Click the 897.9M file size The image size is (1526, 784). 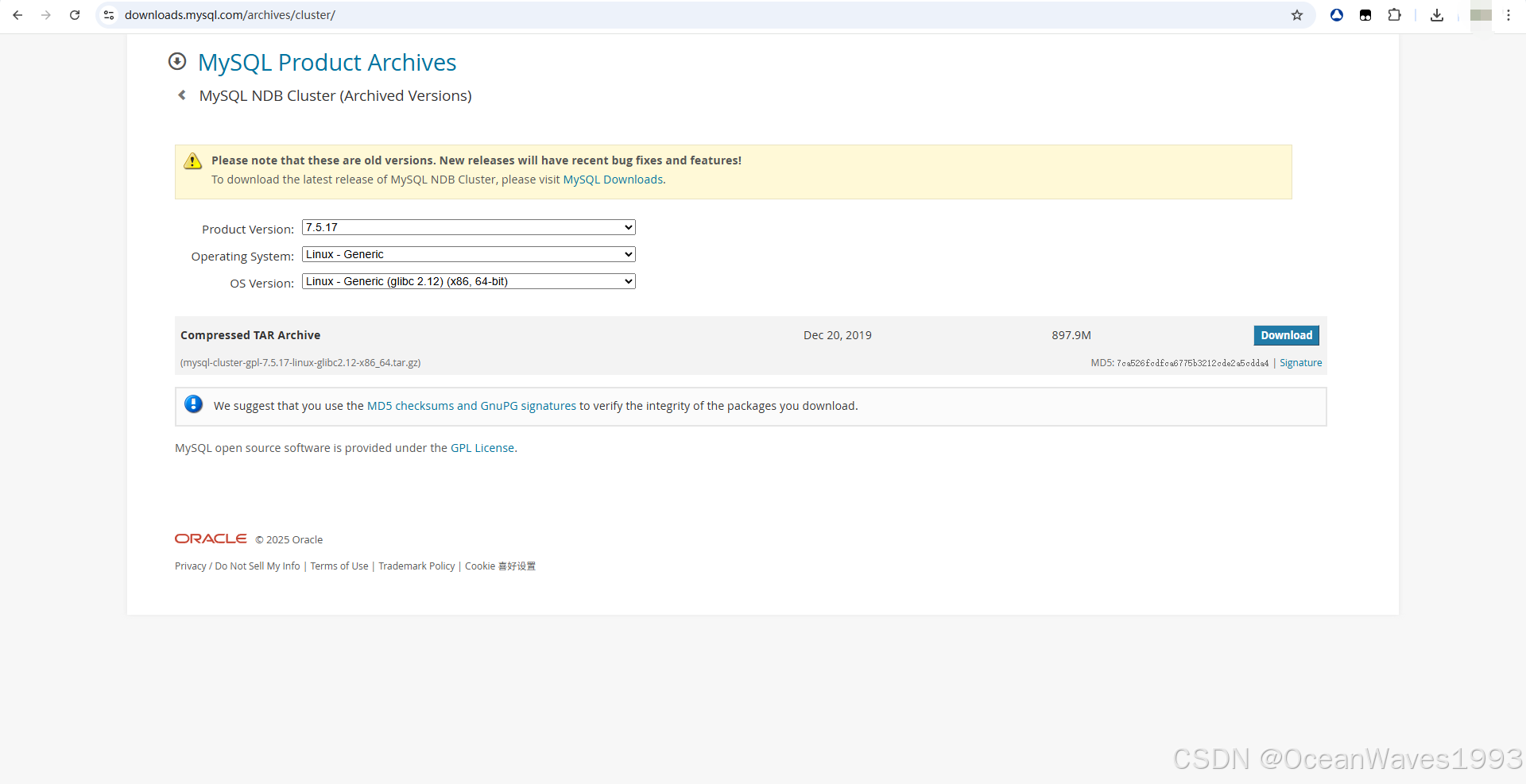click(x=1071, y=335)
